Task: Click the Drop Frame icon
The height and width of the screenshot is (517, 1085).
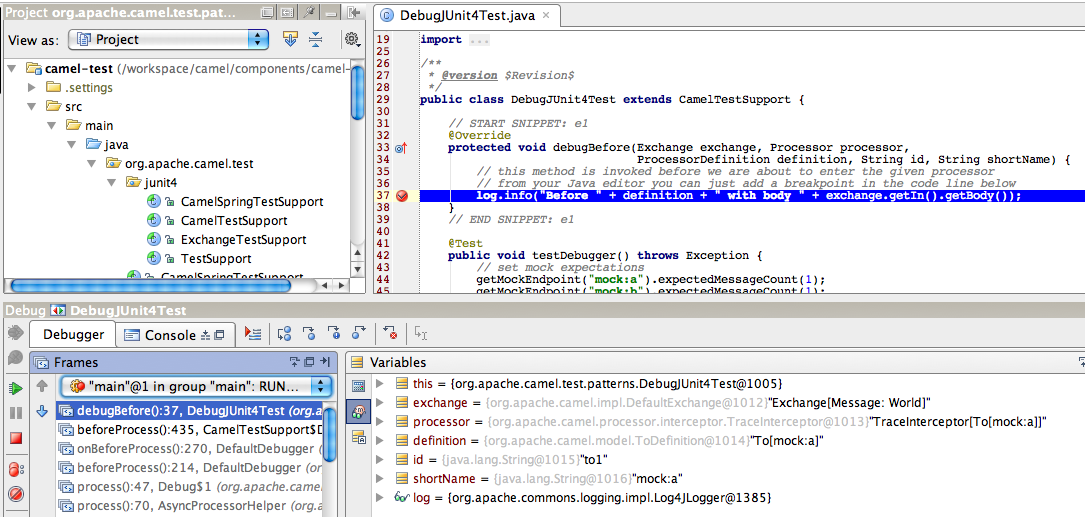Action: tap(390, 334)
